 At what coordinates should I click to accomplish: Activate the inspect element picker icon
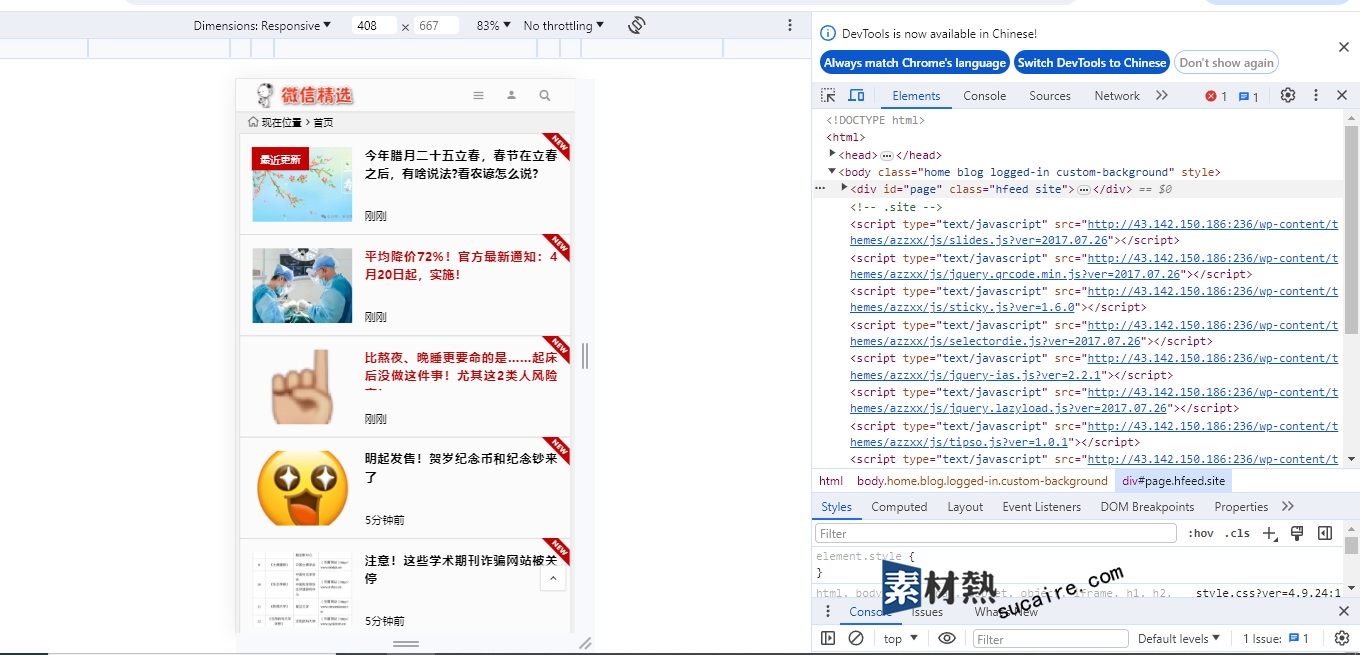(x=828, y=95)
